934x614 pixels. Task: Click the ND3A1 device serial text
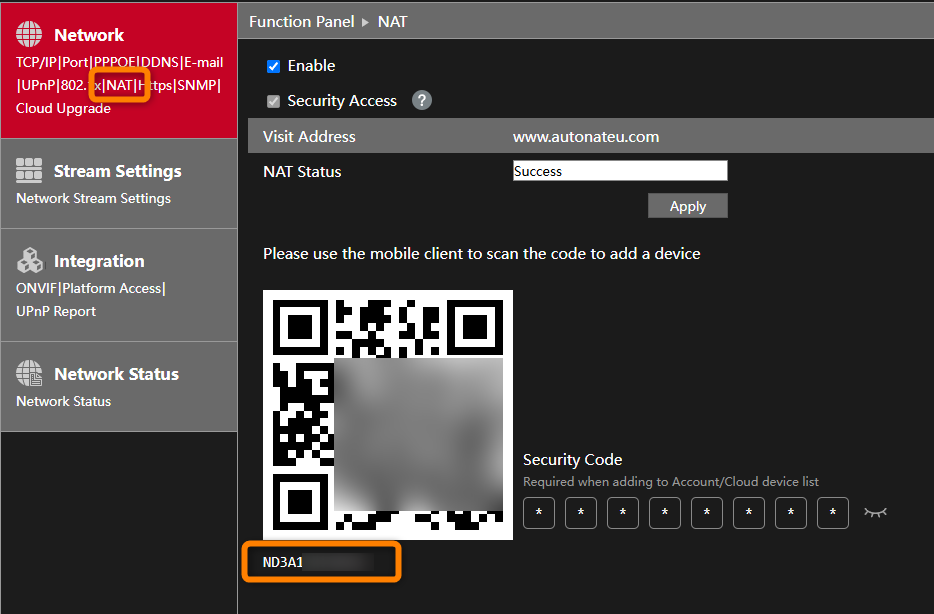pos(283,562)
